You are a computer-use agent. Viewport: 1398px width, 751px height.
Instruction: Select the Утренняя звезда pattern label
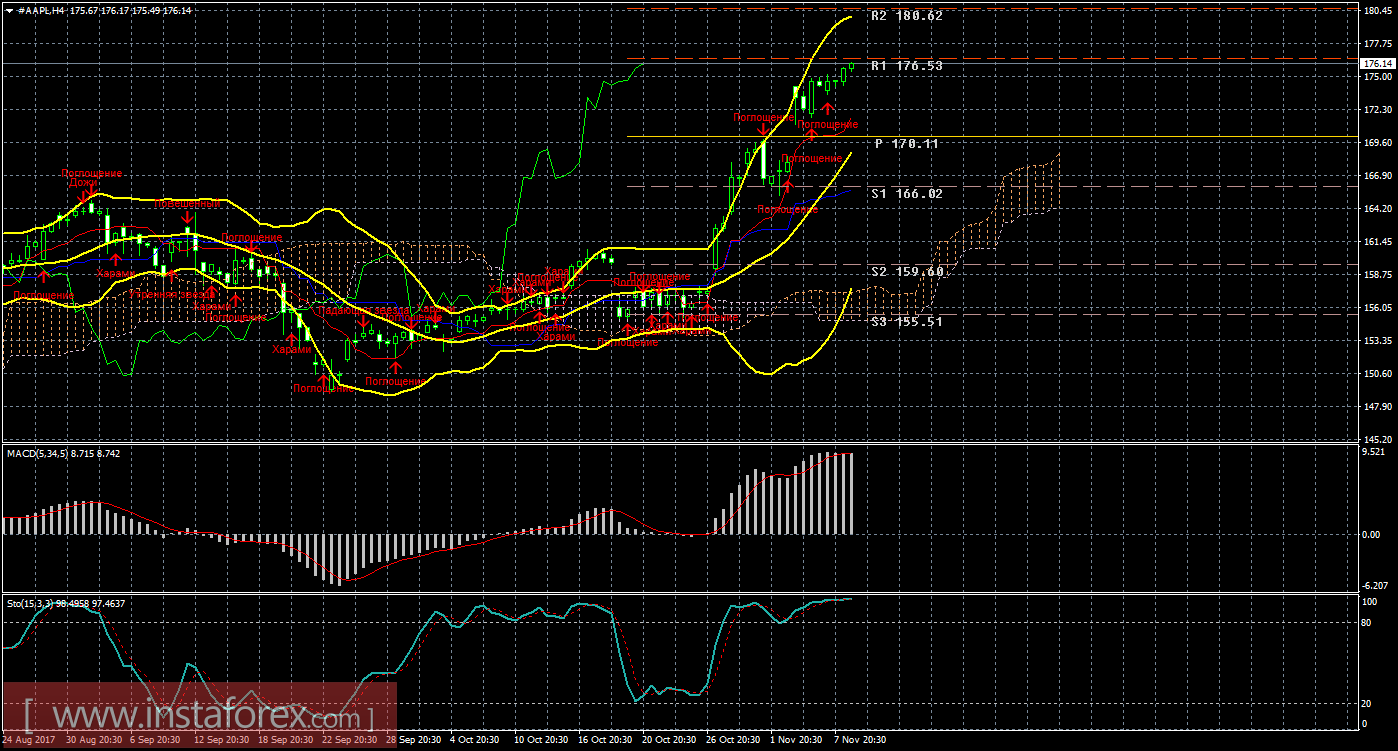point(174,294)
